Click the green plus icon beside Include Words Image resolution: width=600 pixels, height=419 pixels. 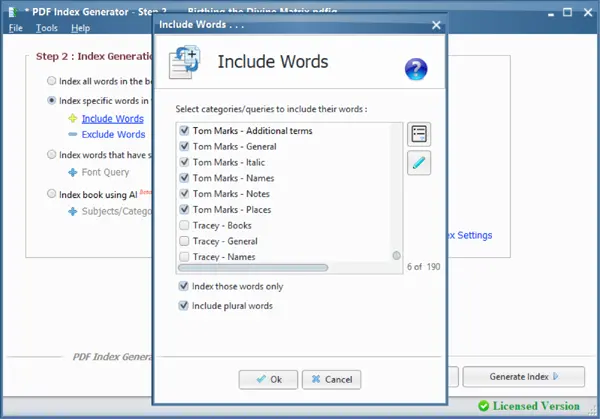click(x=73, y=119)
